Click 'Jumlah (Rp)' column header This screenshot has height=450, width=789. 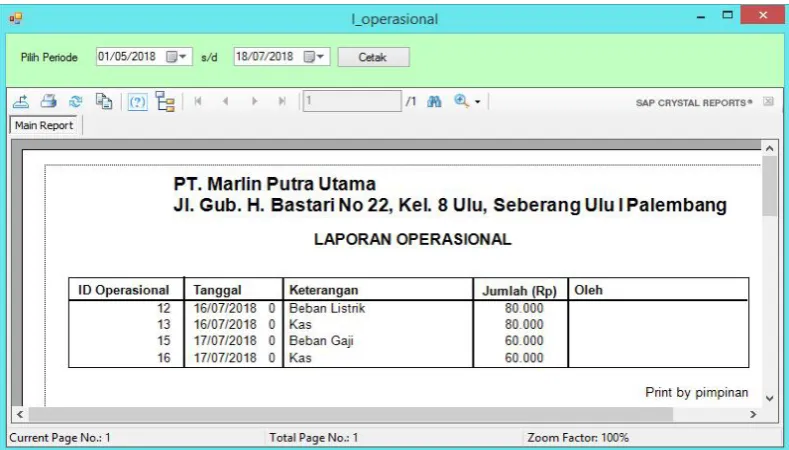(519, 291)
